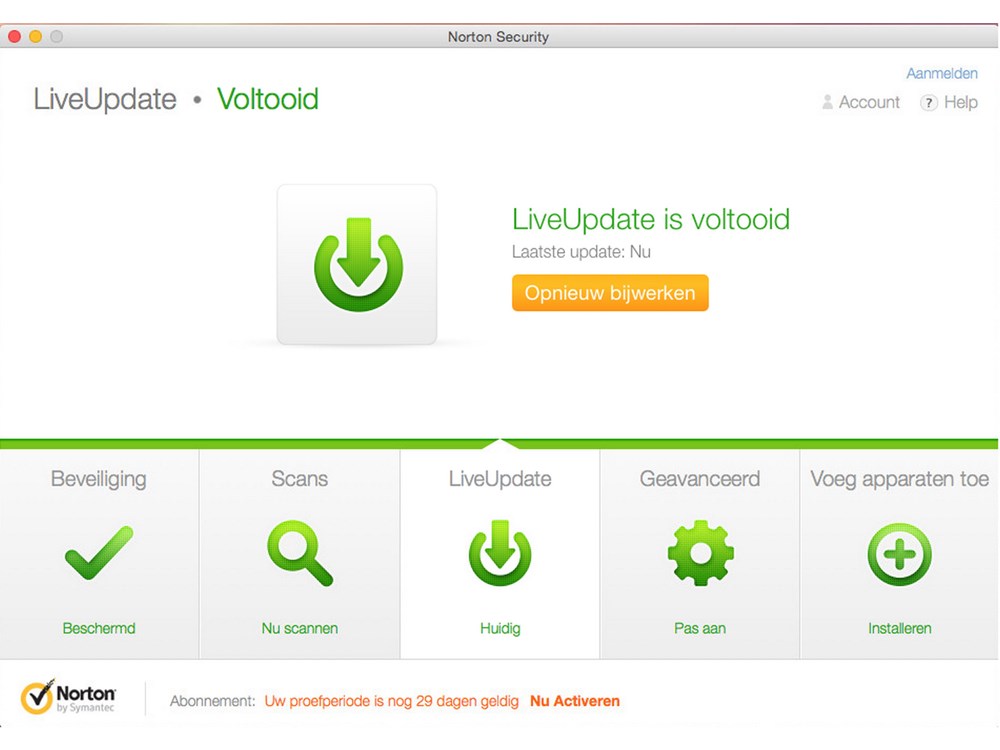Minimize the window with yellow button

click(36, 37)
